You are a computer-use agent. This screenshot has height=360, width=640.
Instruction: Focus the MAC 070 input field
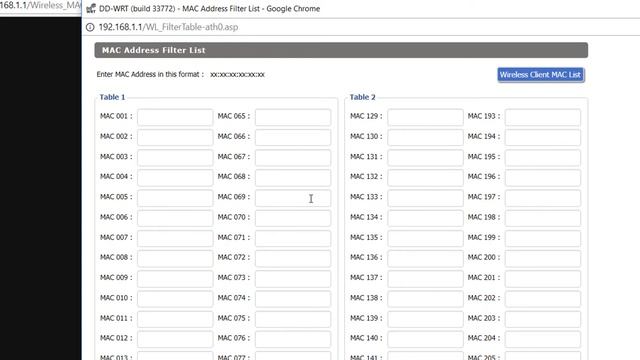[x=293, y=218]
